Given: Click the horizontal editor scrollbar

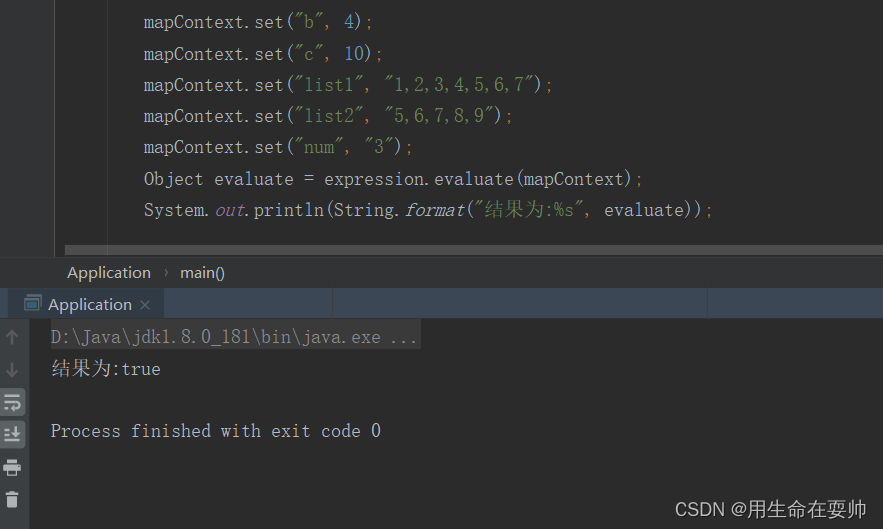Looking at the screenshot, I should [474, 250].
